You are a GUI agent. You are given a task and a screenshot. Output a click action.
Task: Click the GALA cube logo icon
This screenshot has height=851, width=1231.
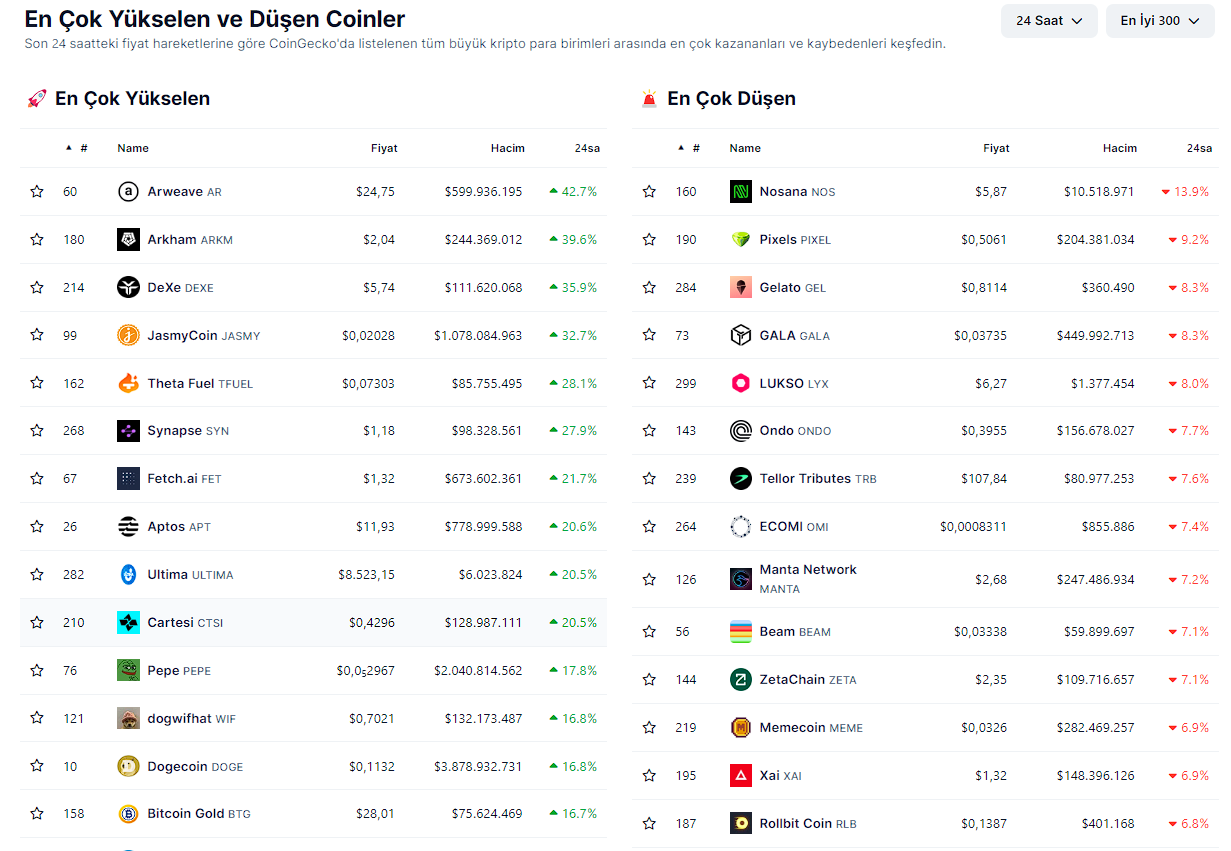click(740, 335)
